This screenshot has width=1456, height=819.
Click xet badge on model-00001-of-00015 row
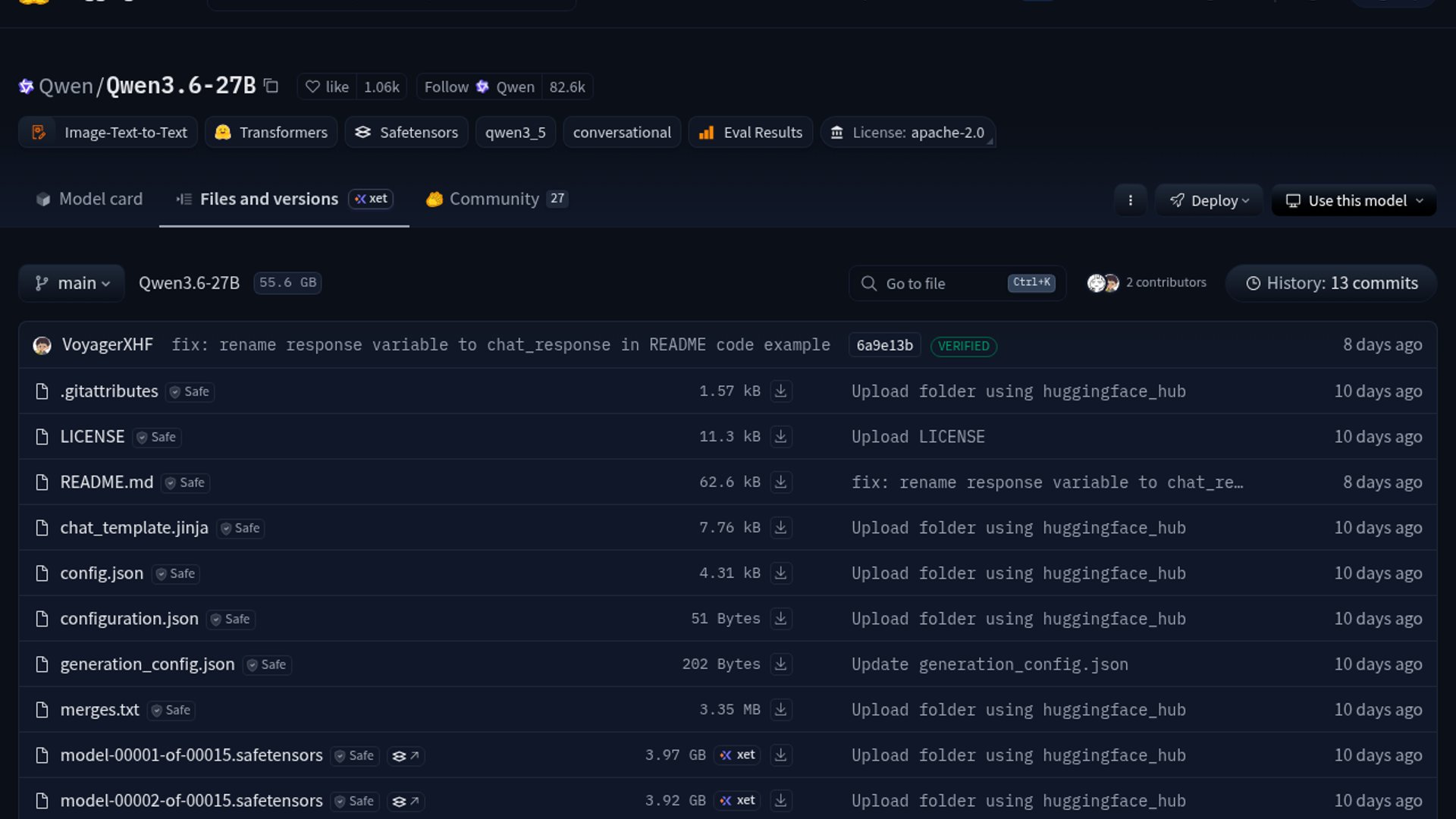coord(737,755)
